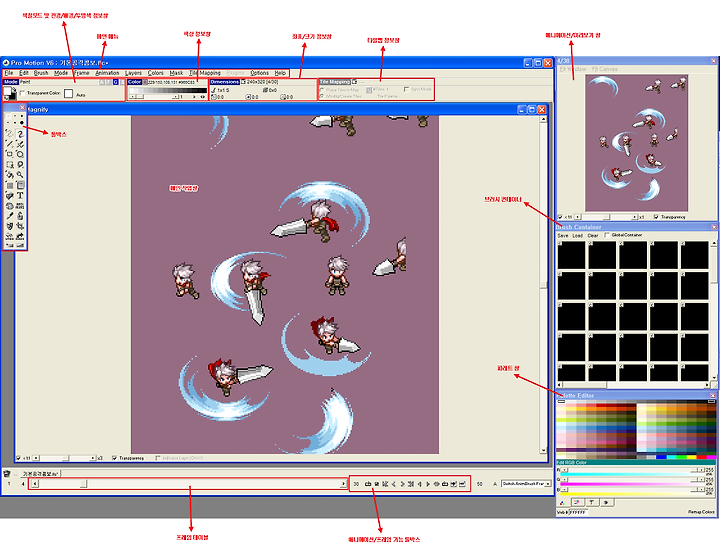The width and height of the screenshot is (720, 554).
Task: Select the ABC character tool
Action: [20, 206]
